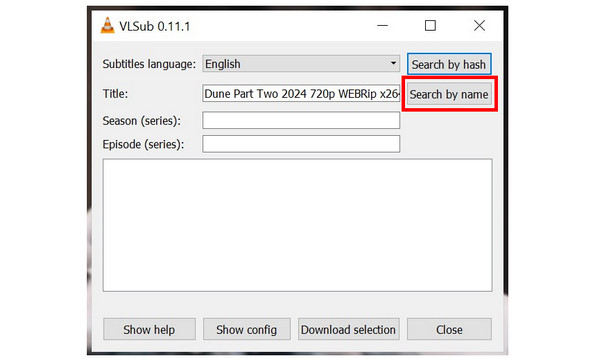Click the Search by name button
Viewport: 600px width, 361px height.
pyautogui.click(x=449, y=94)
